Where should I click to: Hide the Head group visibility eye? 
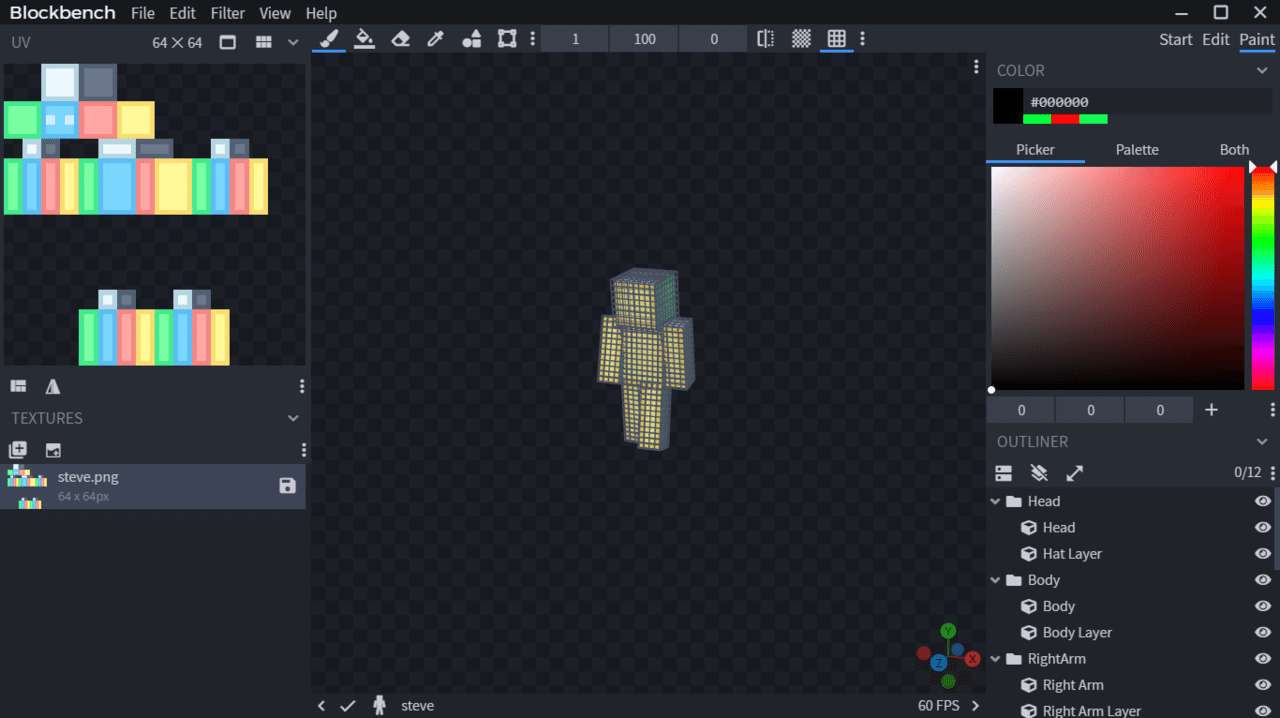click(x=1263, y=501)
